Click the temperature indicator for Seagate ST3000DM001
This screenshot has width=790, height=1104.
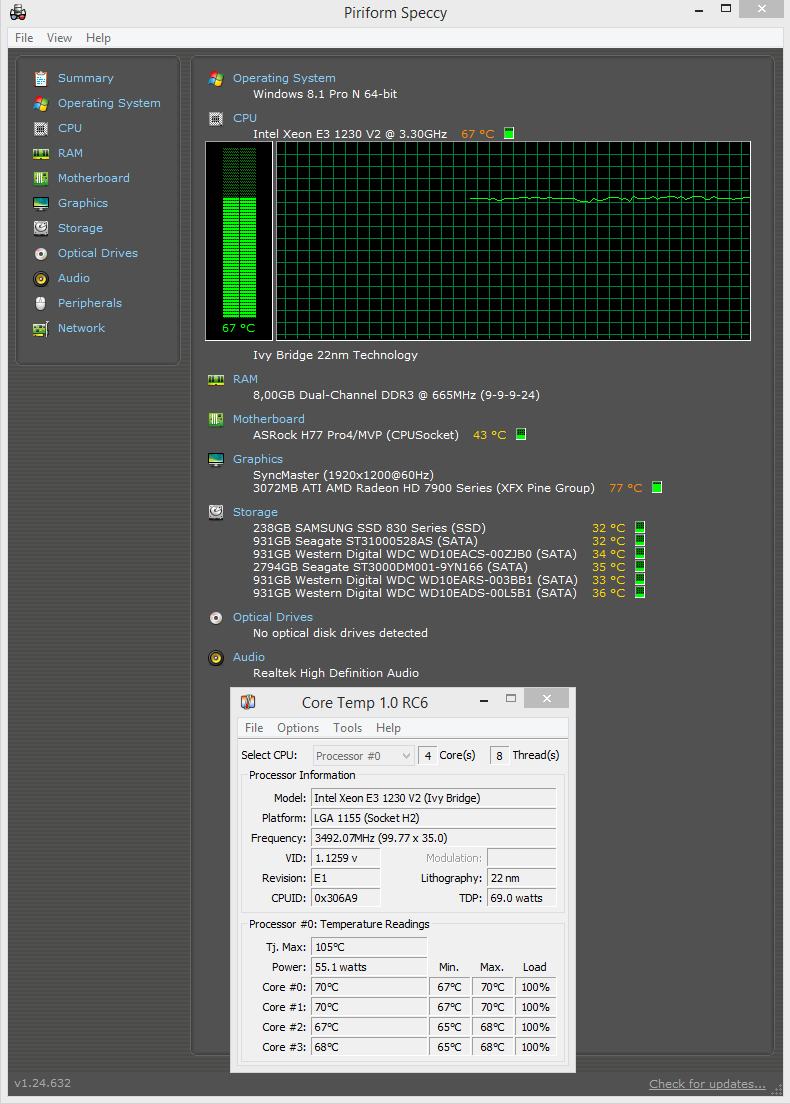(x=640, y=567)
